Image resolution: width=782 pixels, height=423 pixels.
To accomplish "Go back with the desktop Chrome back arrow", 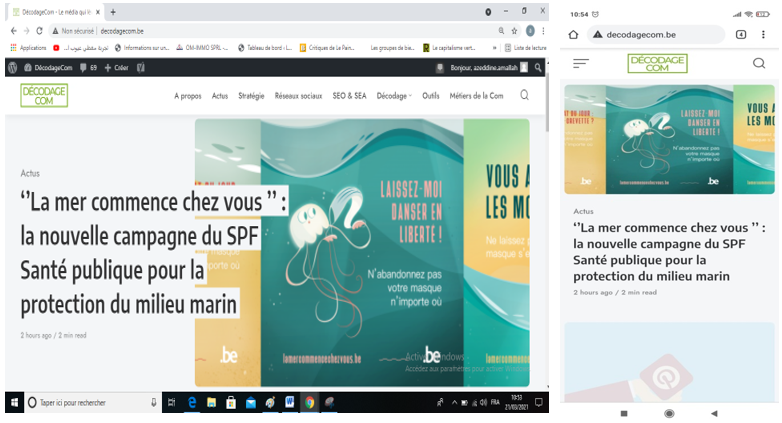I will (13, 31).
